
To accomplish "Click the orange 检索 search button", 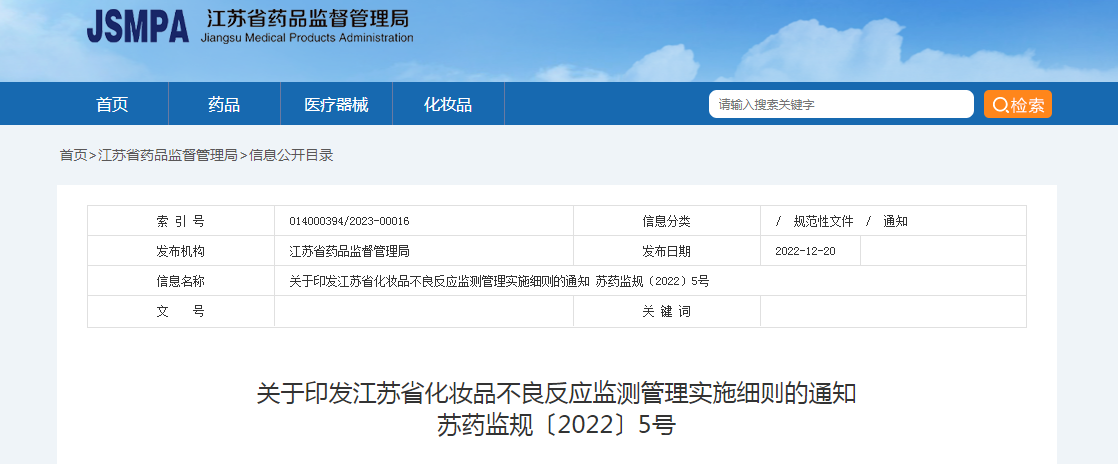I will click(1017, 104).
